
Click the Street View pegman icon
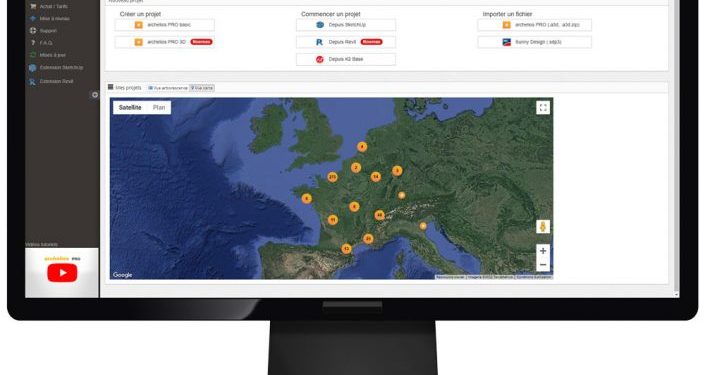(543, 227)
